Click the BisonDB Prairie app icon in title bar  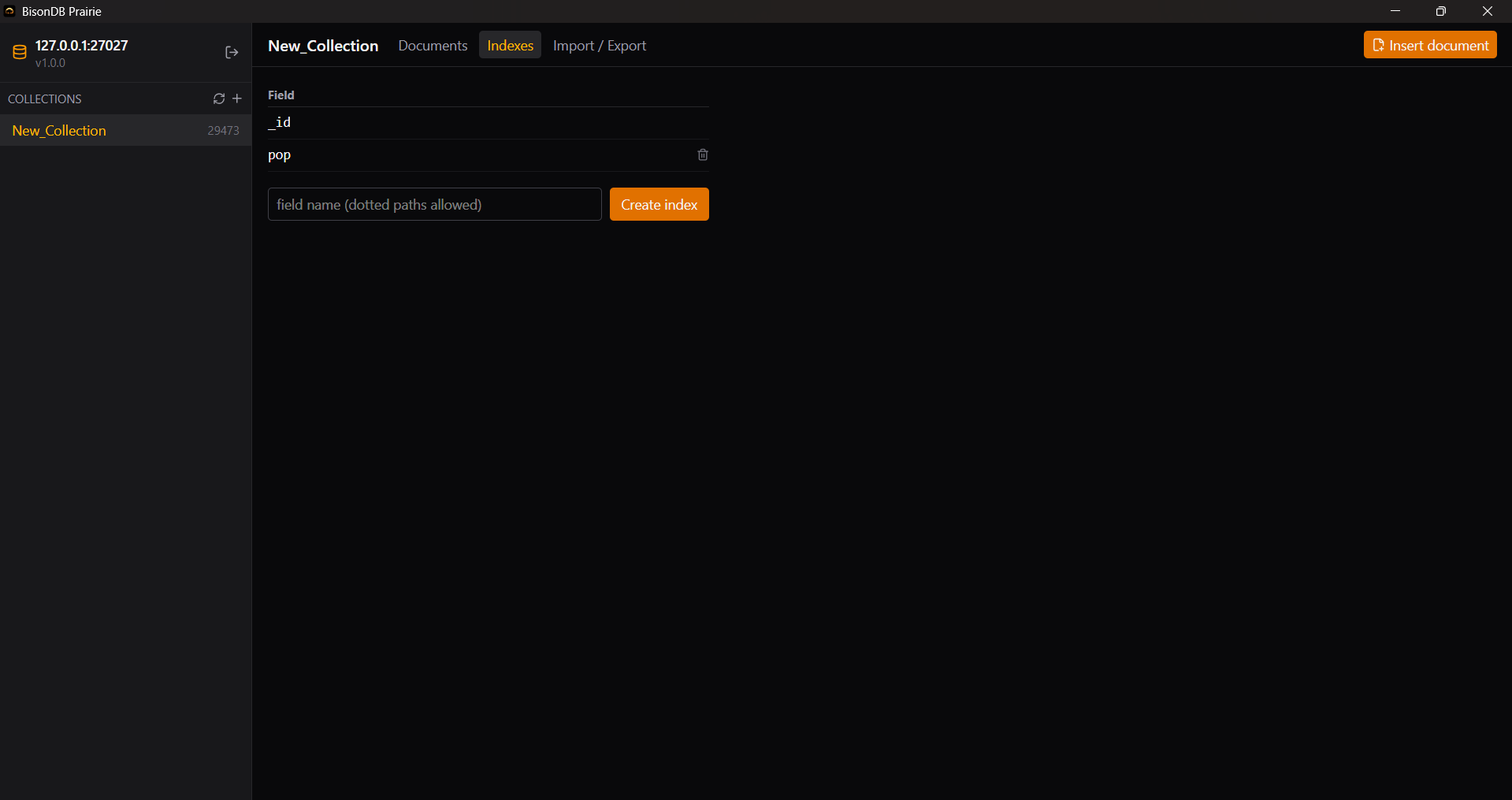click(x=9, y=11)
